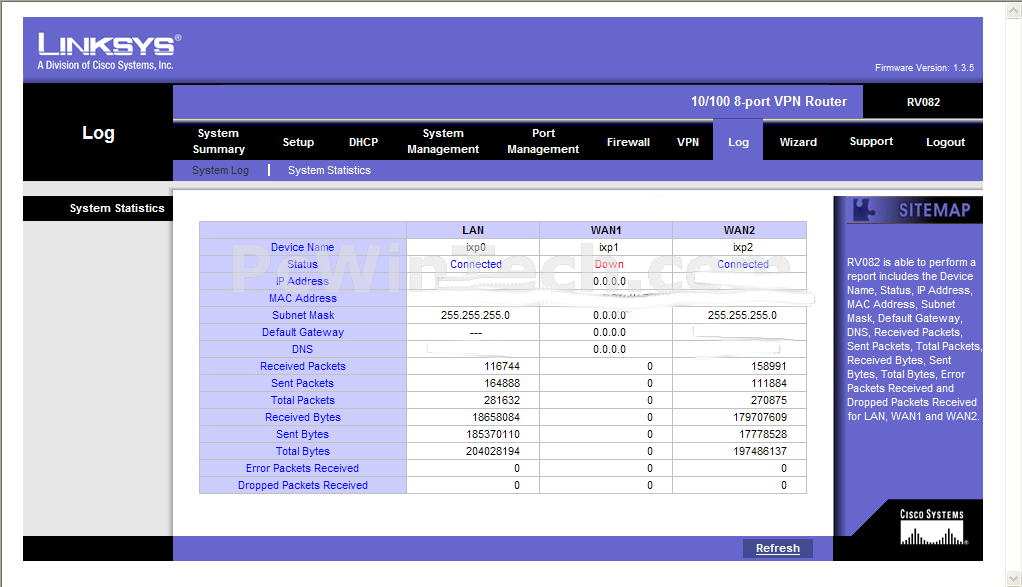Screen dimensions: 1022x587
Task: Open the Wizard tab
Action: [798, 142]
